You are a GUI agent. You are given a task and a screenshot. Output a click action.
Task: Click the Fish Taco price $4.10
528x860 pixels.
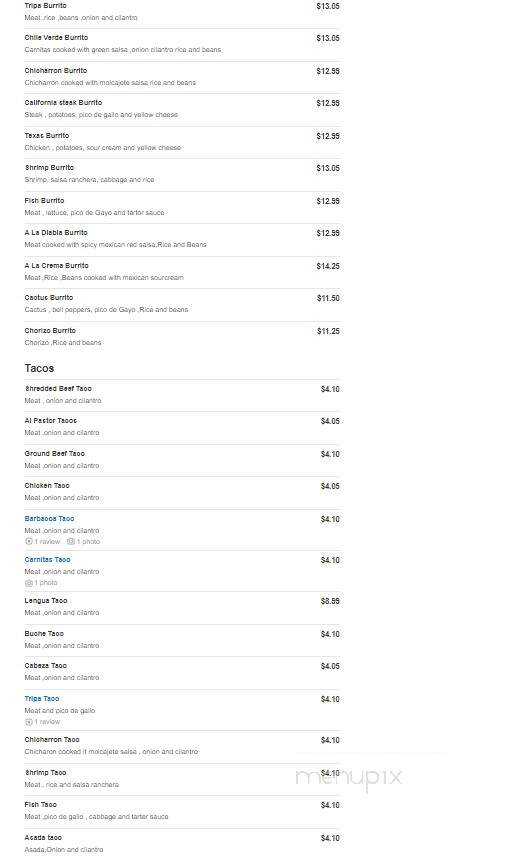tap(330, 805)
